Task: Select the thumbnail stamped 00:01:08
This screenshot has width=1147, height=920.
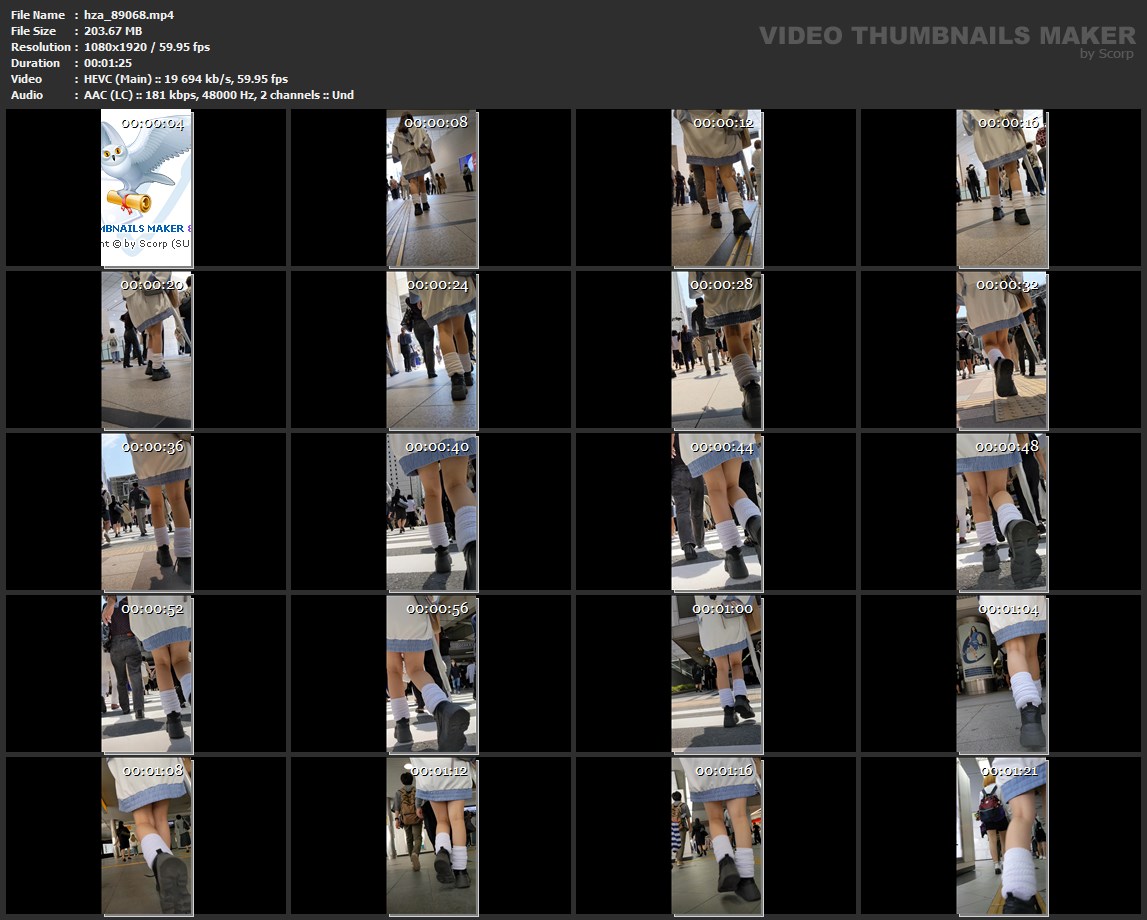Action: [146, 837]
